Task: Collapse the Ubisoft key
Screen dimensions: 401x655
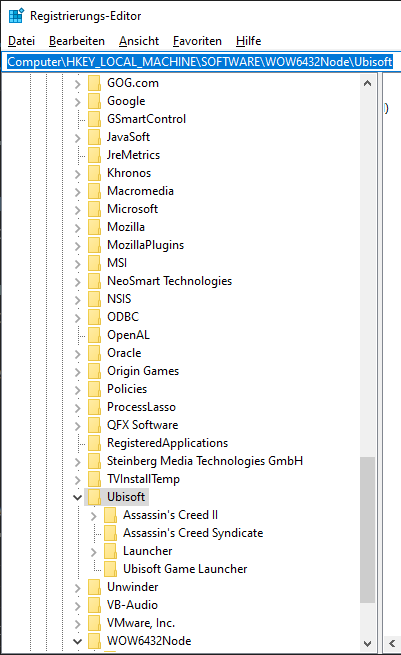Action: click(77, 497)
